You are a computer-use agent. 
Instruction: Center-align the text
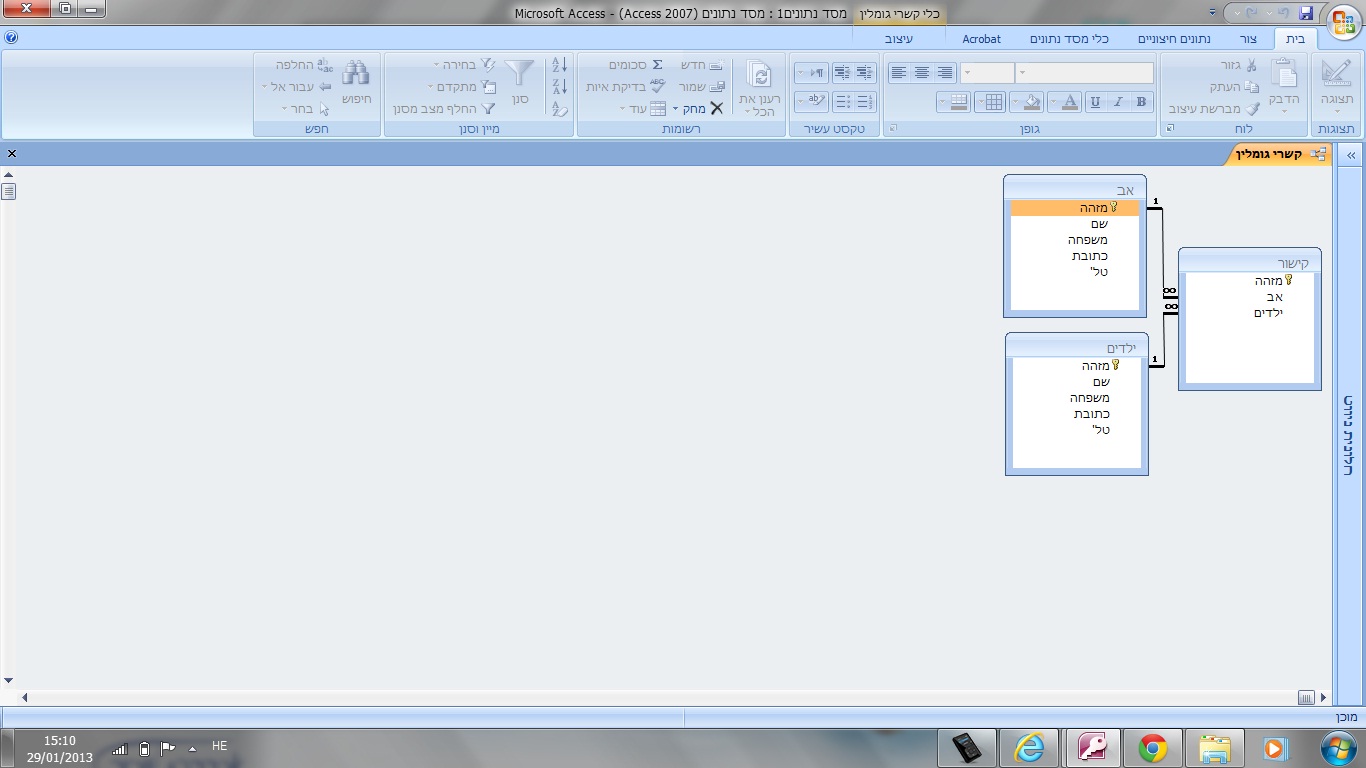pyautogui.click(x=921, y=73)
